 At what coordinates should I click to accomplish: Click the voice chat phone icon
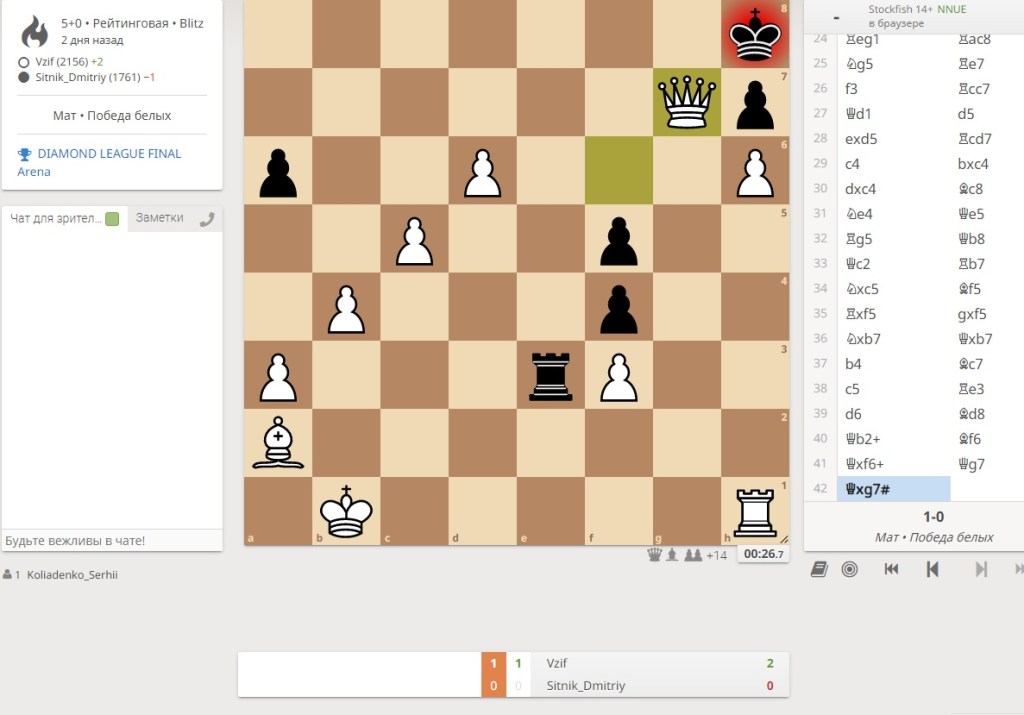(x=207, y=219)
